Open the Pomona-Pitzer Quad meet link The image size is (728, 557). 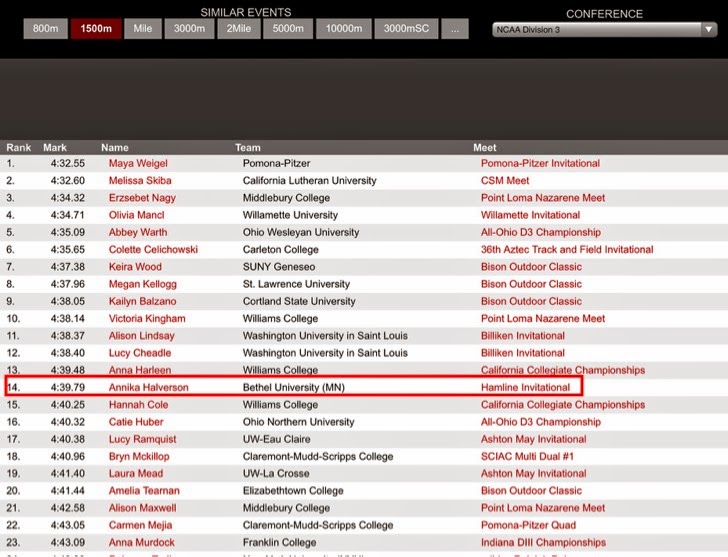tap(528, 525)
